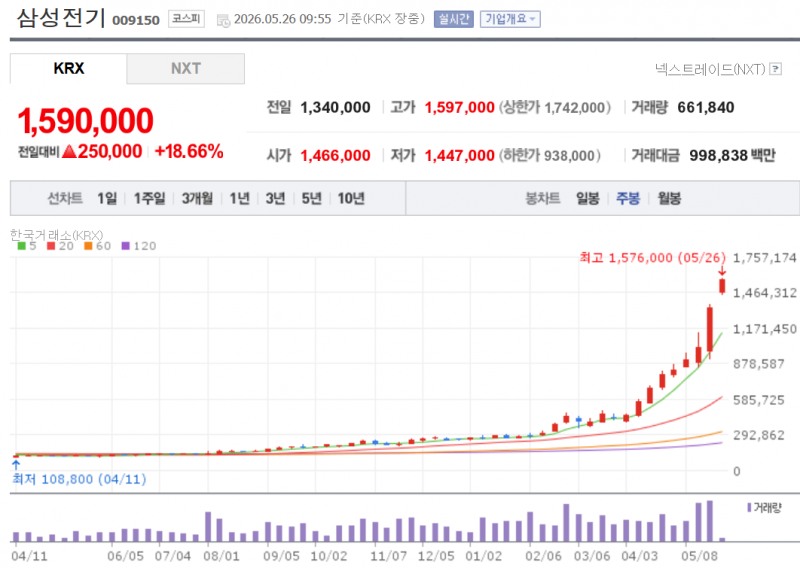
Task: Click the 한국거래소(KRX) chart label
Action: point(56,235)
